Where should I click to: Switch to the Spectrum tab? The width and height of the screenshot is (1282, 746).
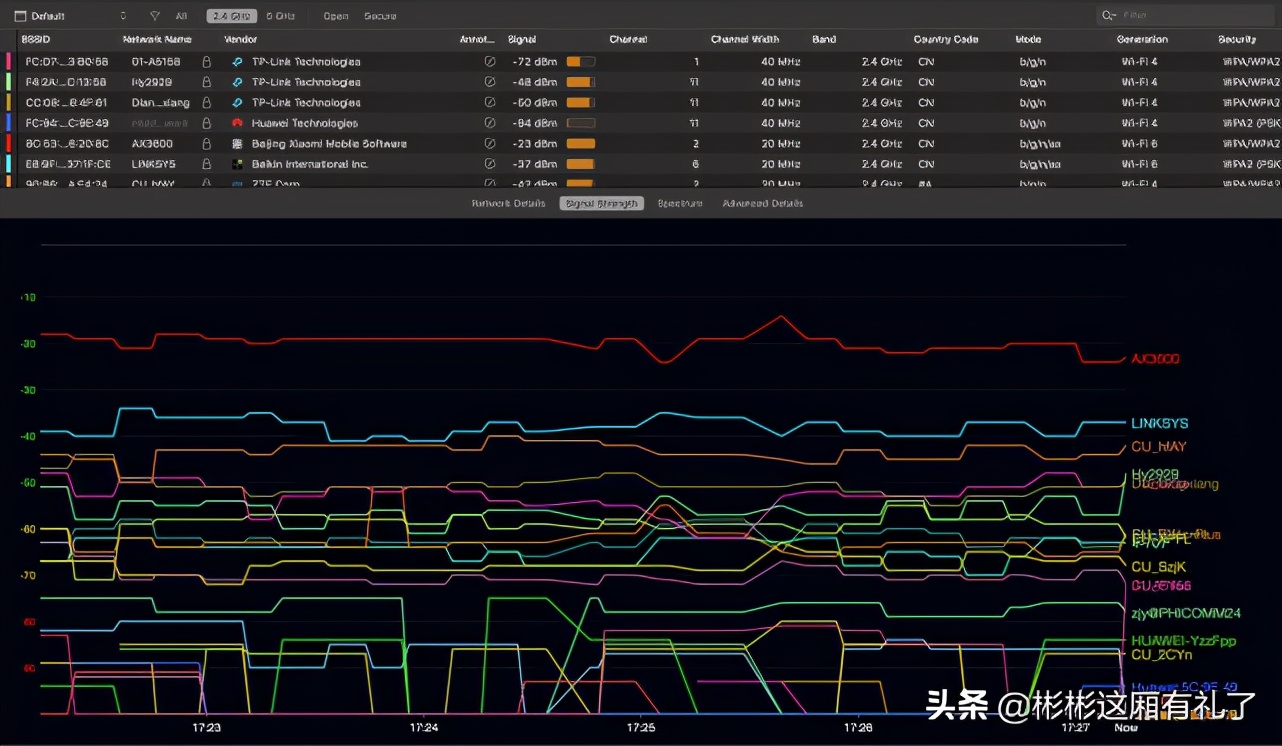[x=679, y=203]
